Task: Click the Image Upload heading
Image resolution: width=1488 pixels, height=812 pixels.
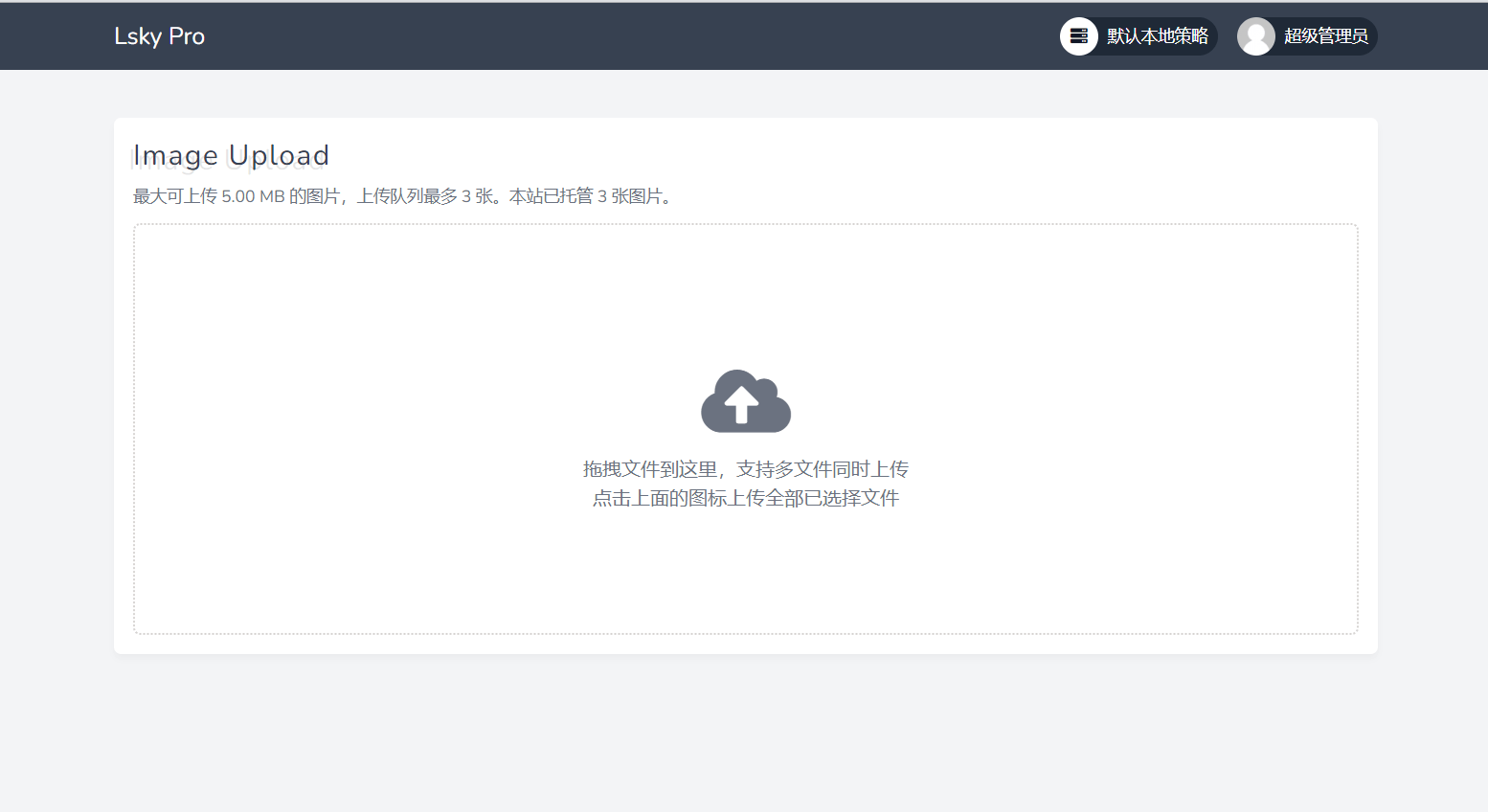Action: [x=231, y=155]
